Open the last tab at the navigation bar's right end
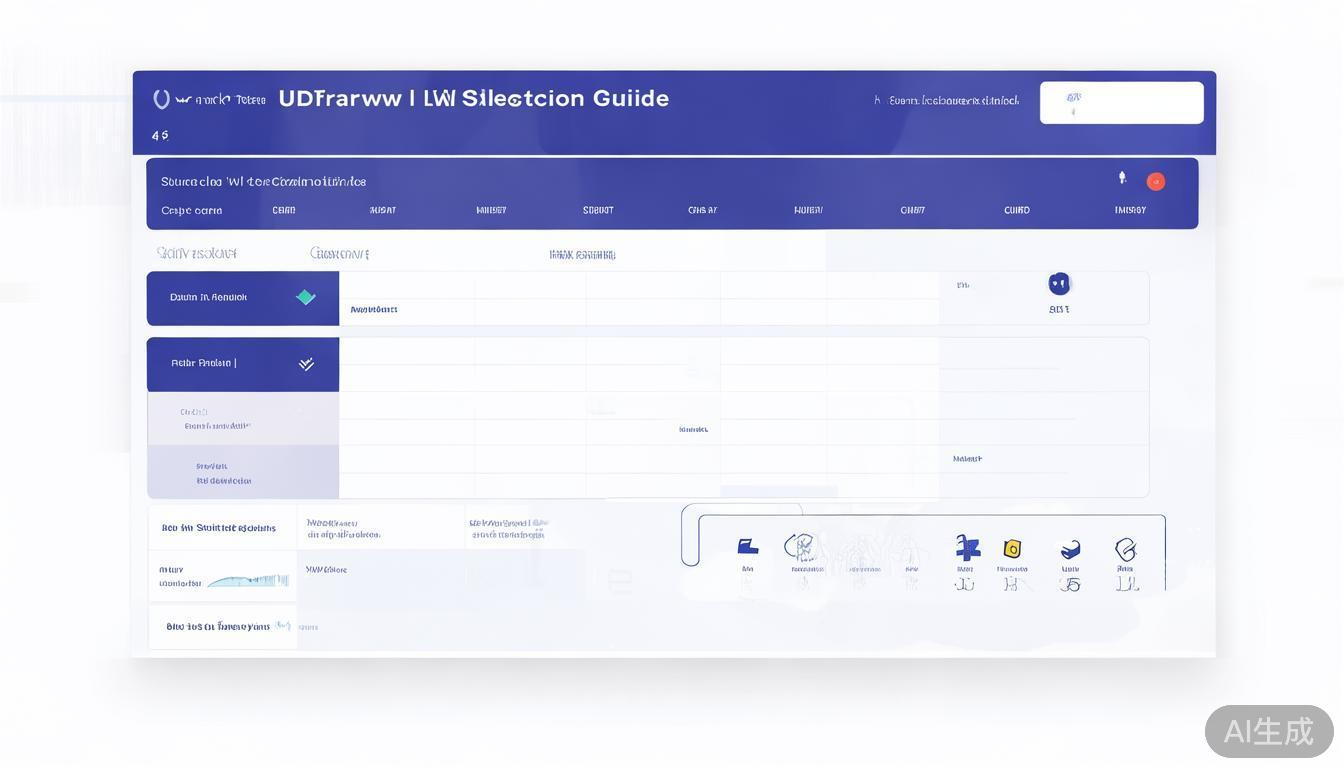Image resolution: width=1344 pixels, height=768 pixels. (x=1130, y=211)
